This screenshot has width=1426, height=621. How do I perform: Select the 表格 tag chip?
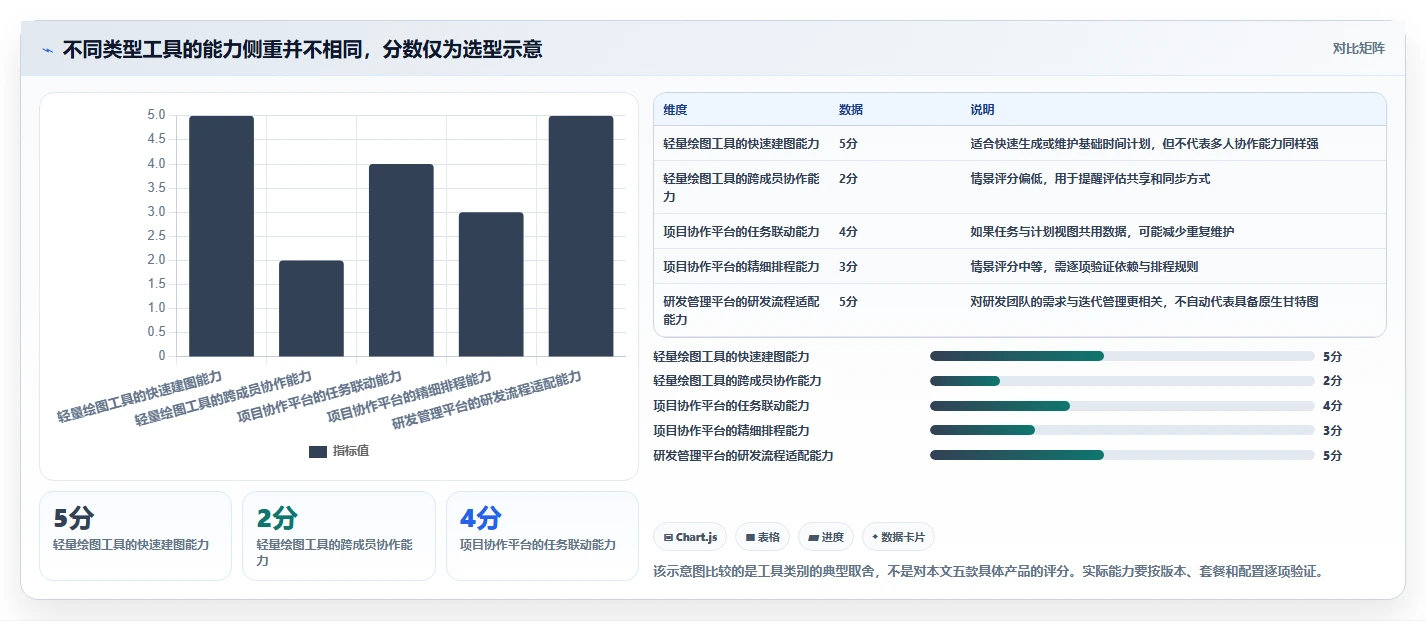point(762,537)
